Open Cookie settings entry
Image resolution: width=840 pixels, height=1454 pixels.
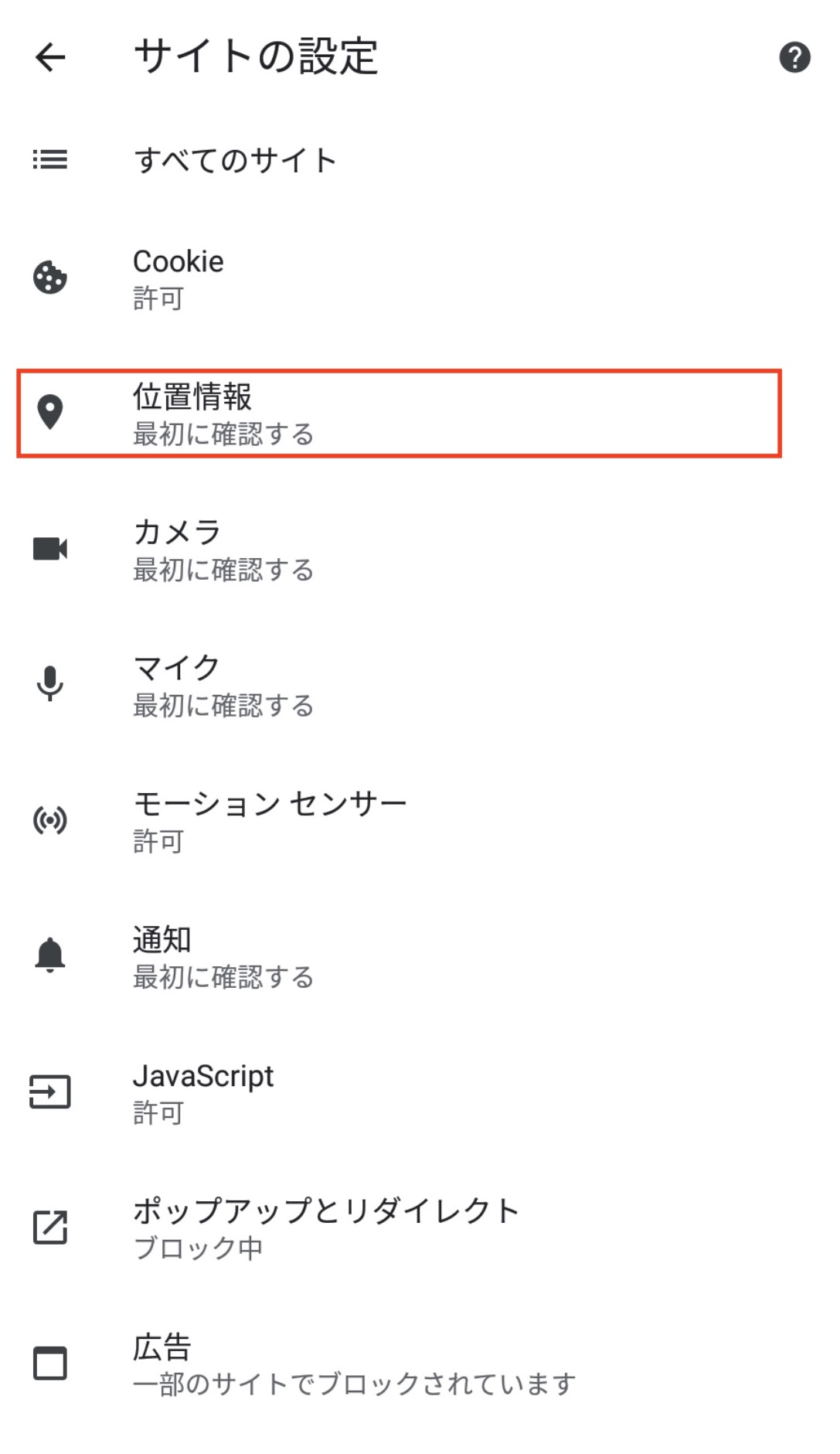(179, 279)
